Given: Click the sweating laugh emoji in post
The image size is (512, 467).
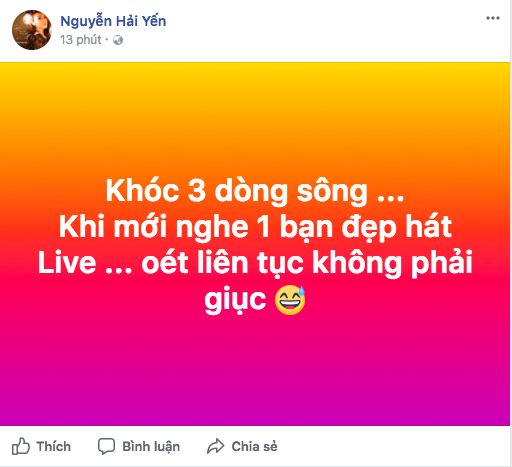Looking at the screenshot, I should tap(290, 300).
